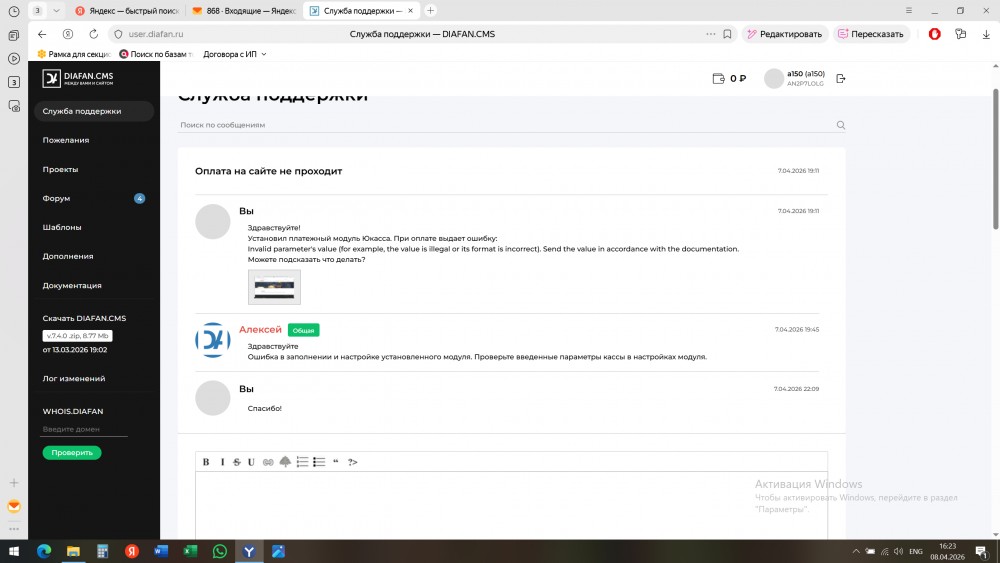Open the wallet balance icon

click(x=717, y=79)
